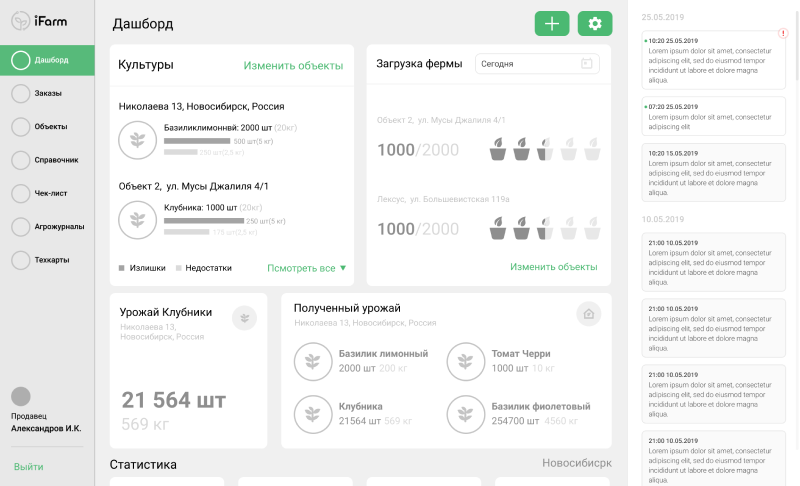This screenshot has width=800, height=486.
Task: Click the plant icon in Урожай Клубники card
Action: coord(244,318)
